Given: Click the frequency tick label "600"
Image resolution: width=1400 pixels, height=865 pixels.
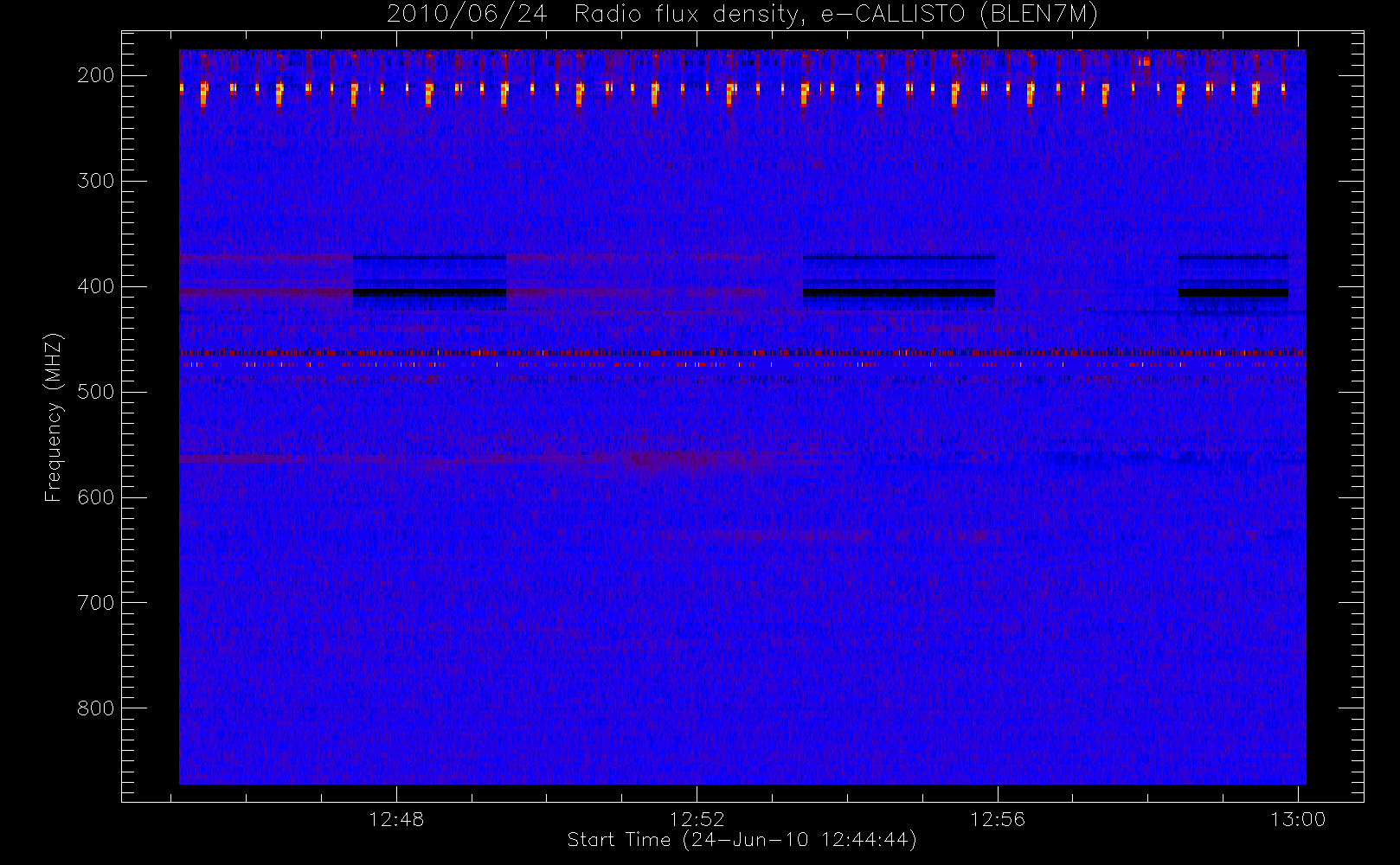Looking at the screenshot, I should (x=96, y=497).
